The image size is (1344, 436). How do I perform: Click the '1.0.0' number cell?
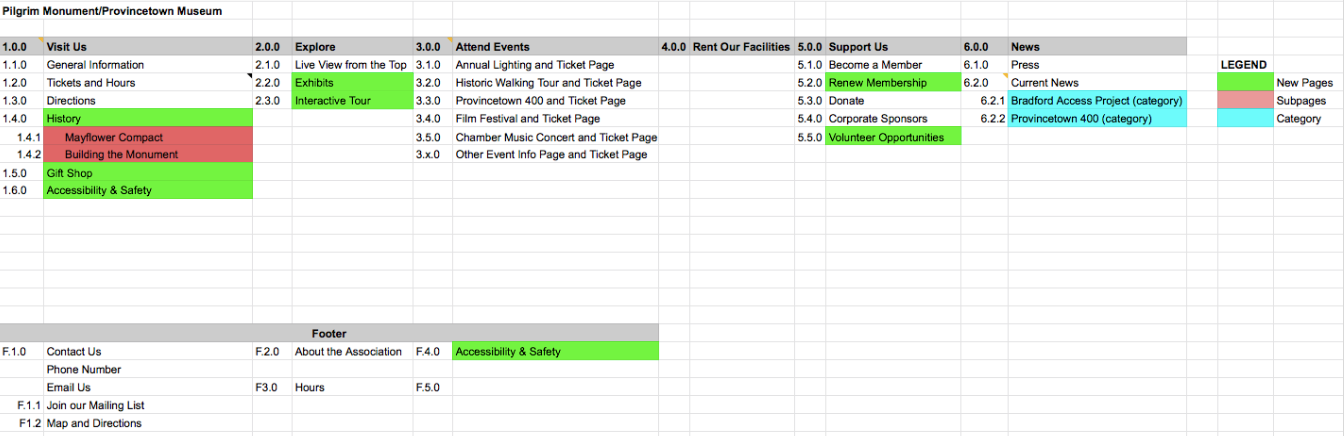pos(22,47)
